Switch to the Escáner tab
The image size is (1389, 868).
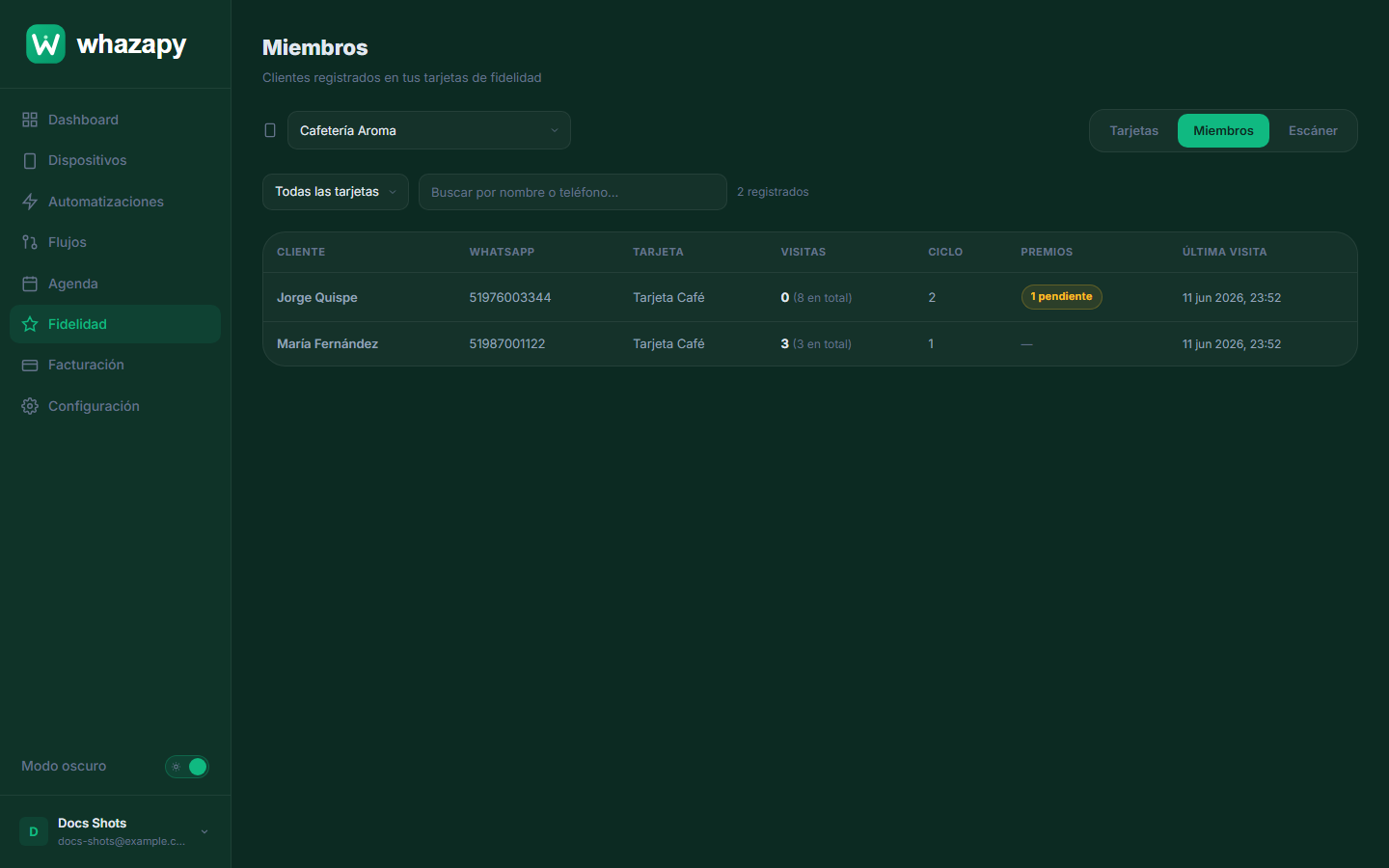click(x=1313, y=130)
